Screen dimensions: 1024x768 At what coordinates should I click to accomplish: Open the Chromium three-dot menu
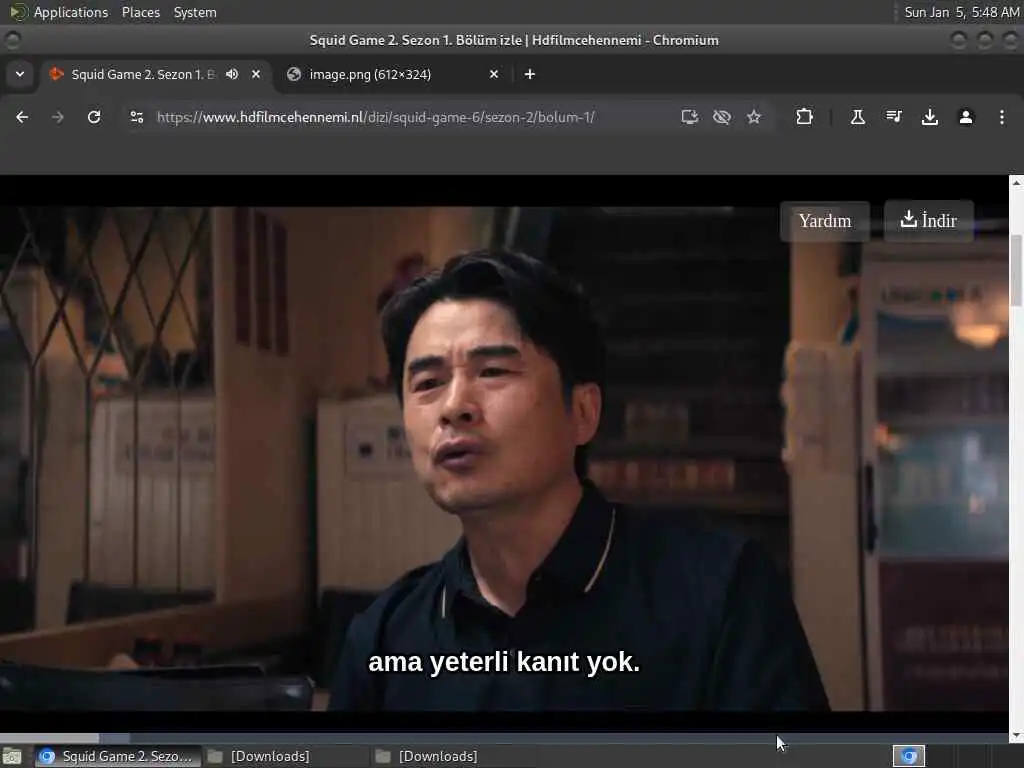(x=1002, y=117)
